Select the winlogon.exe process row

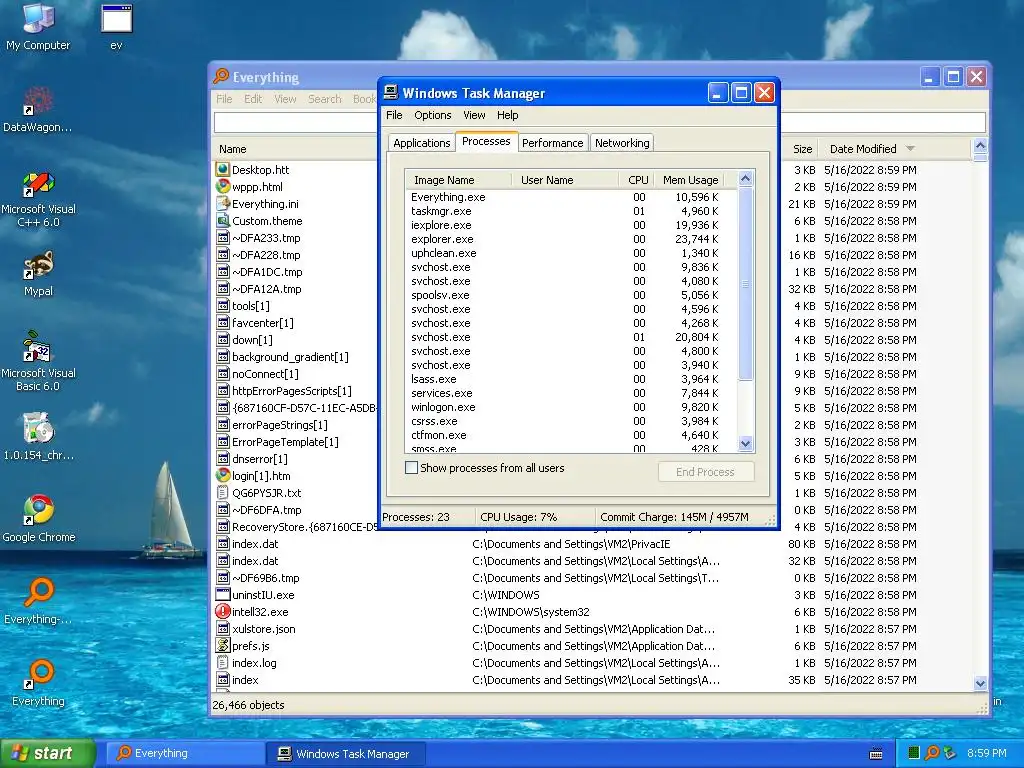tap(571, 408)
